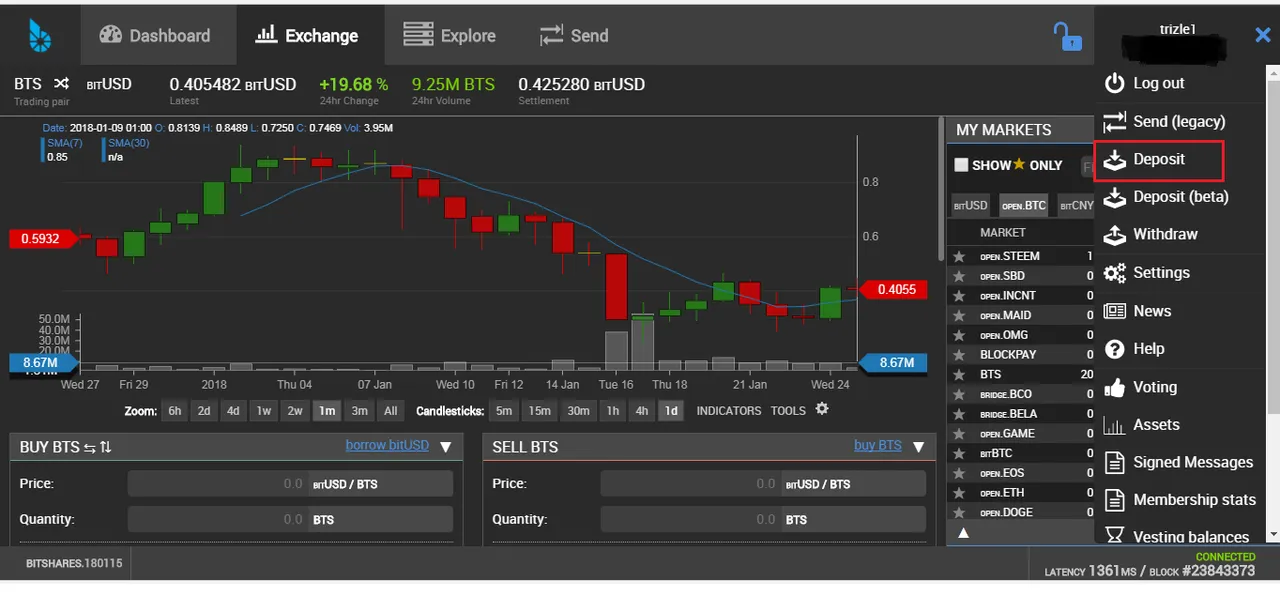The image size is (1280, 613).
Task: Select the bitUSD markets tab
Action: coord(970,205)
